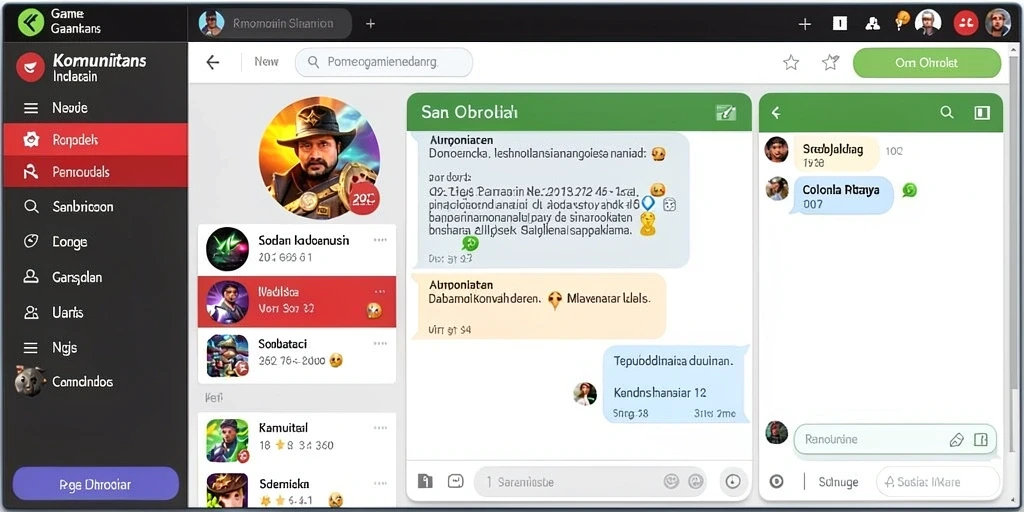Click the first emoji icon in the Saramiasbe field
Viewport: 1024px width, 512px height.
pyautogui.click(x=671, y=481)
